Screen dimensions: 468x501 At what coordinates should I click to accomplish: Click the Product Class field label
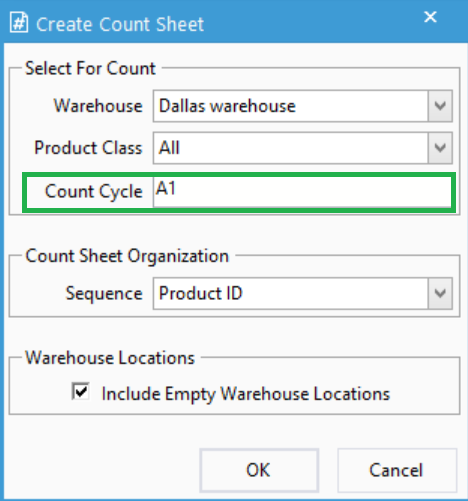tap(88, 148)
